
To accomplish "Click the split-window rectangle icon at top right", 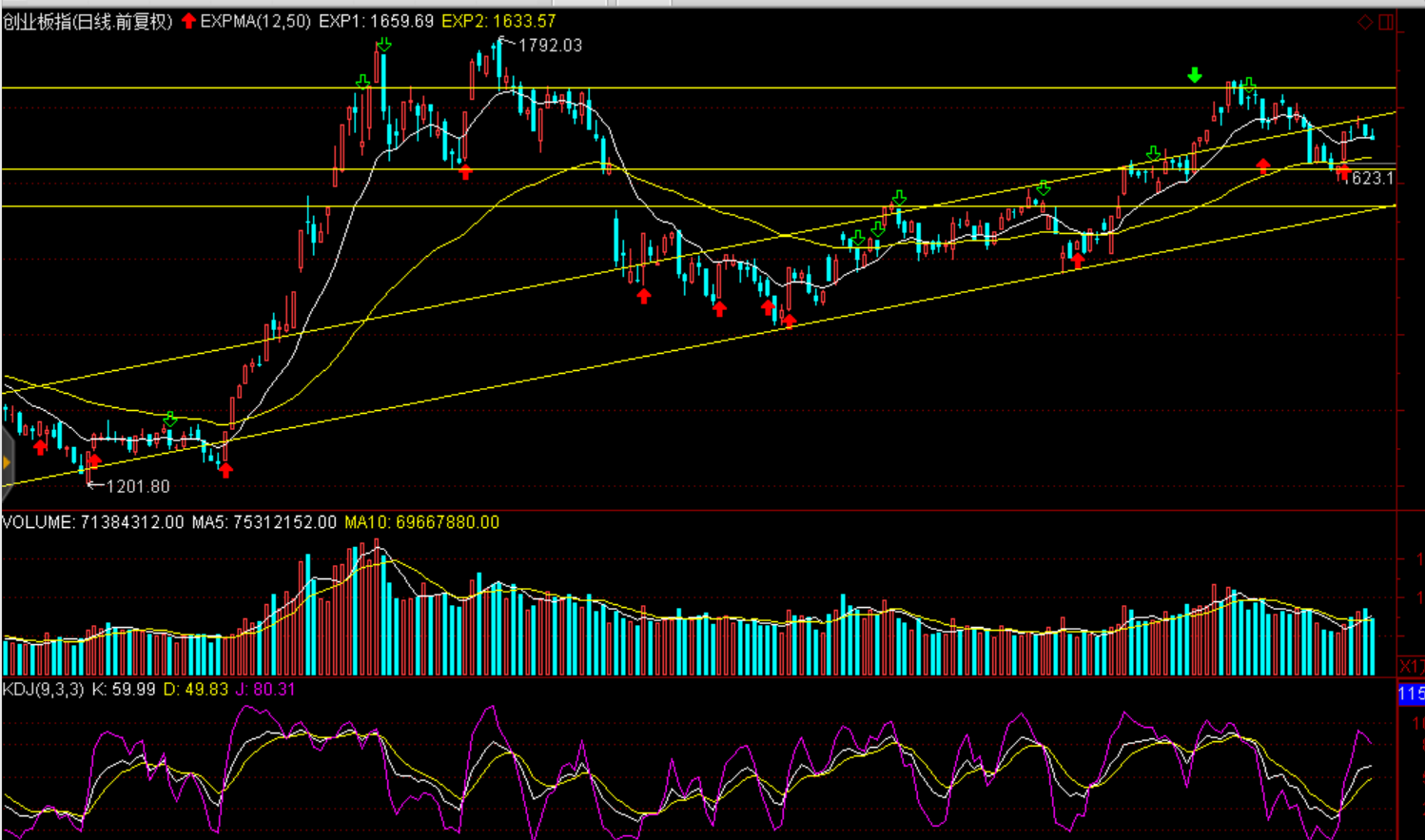I will [1386, 22].
